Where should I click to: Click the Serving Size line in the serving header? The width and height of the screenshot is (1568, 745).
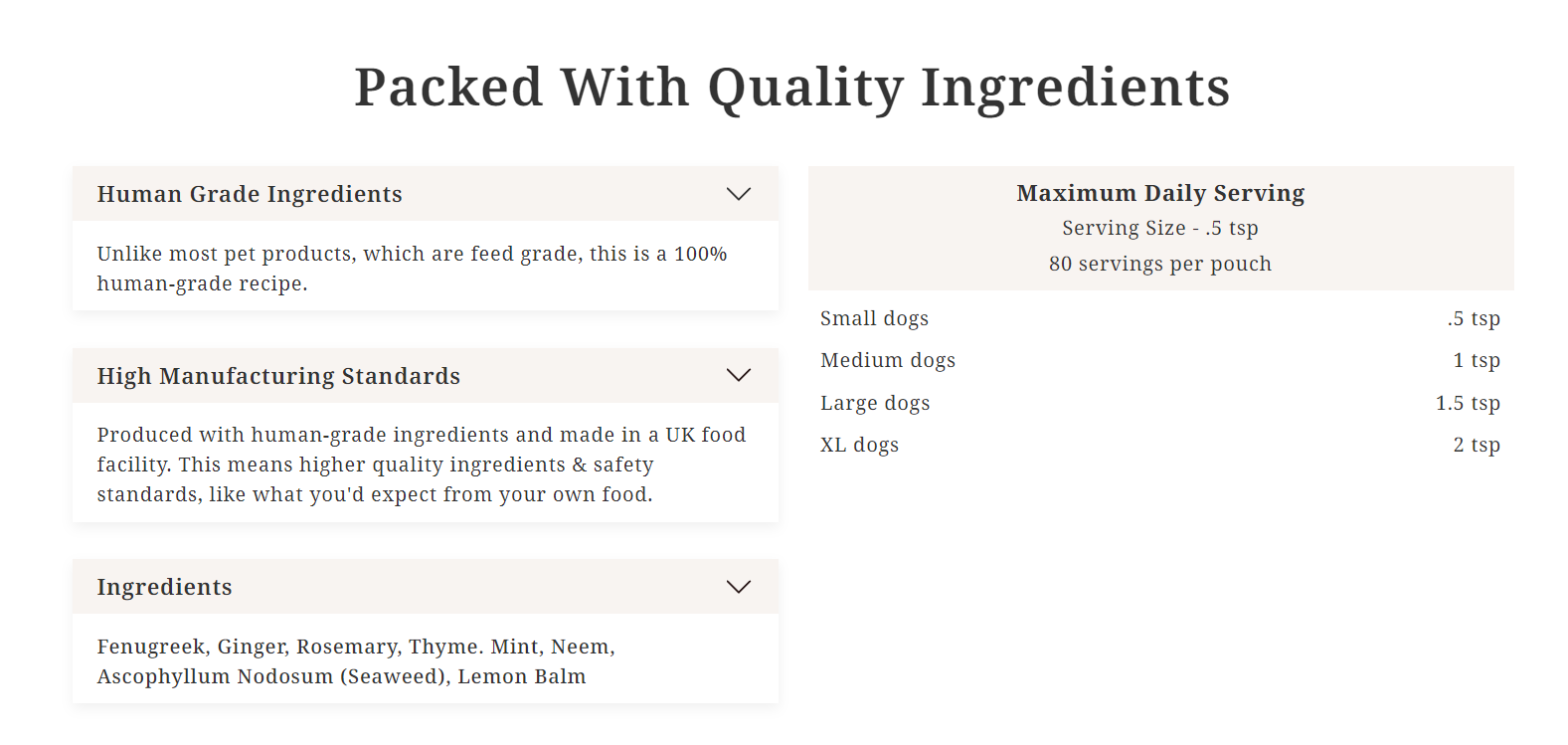(1159, 228)
